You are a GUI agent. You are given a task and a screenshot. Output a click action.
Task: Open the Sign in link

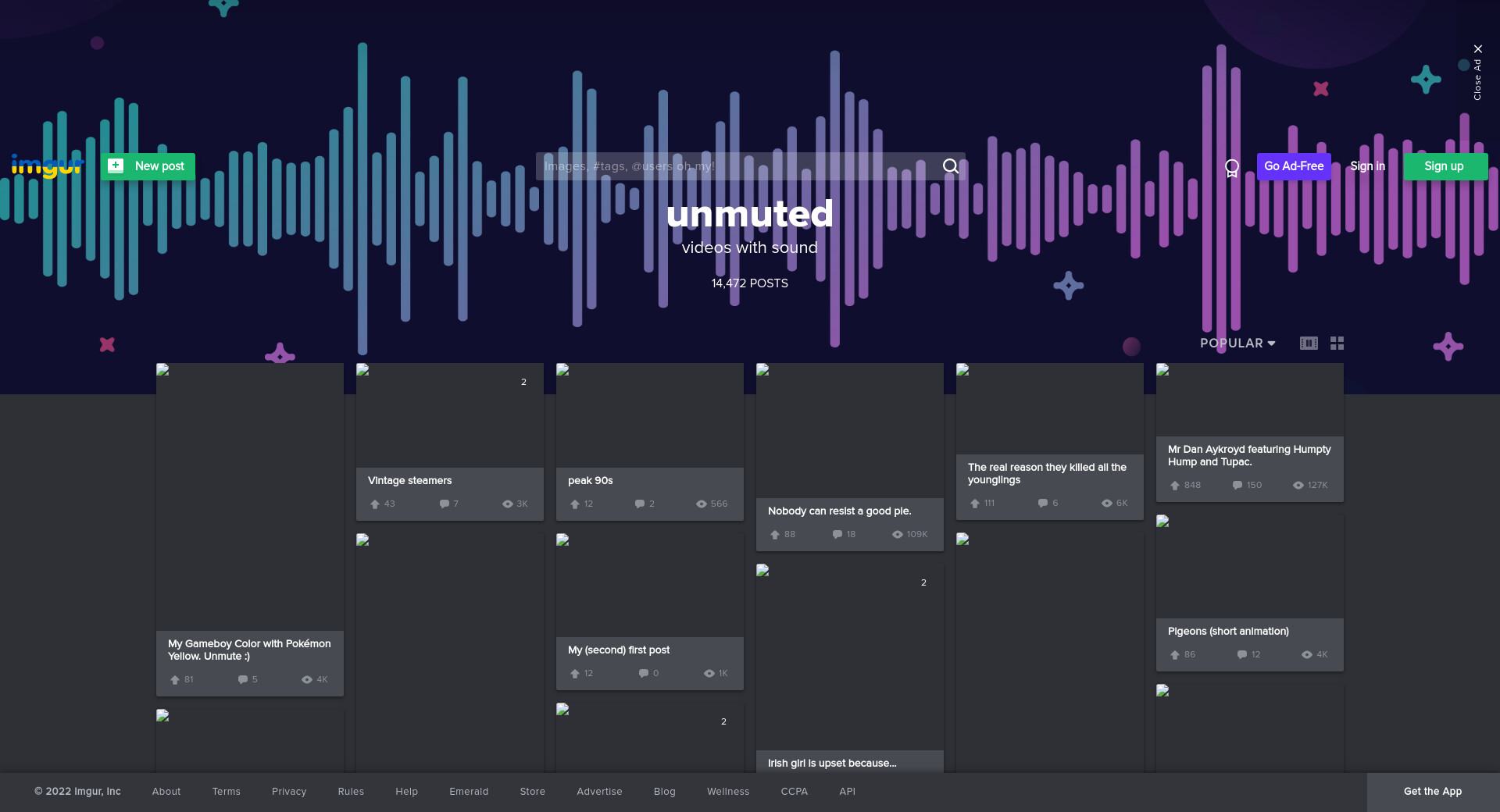click(1367, 166)
